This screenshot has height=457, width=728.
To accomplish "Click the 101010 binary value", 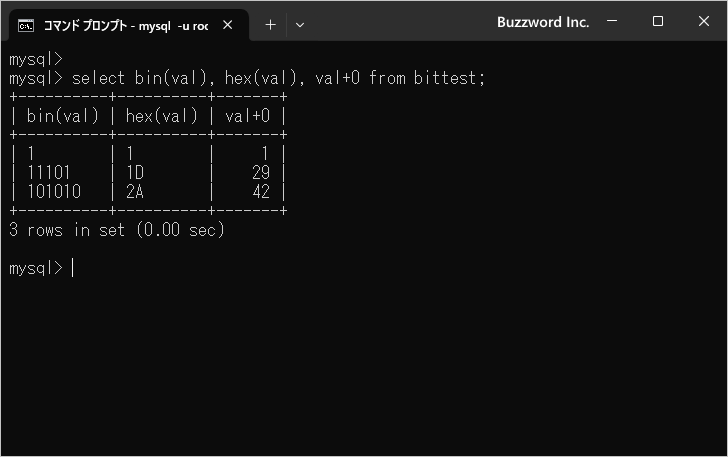I will pos(54,192).
